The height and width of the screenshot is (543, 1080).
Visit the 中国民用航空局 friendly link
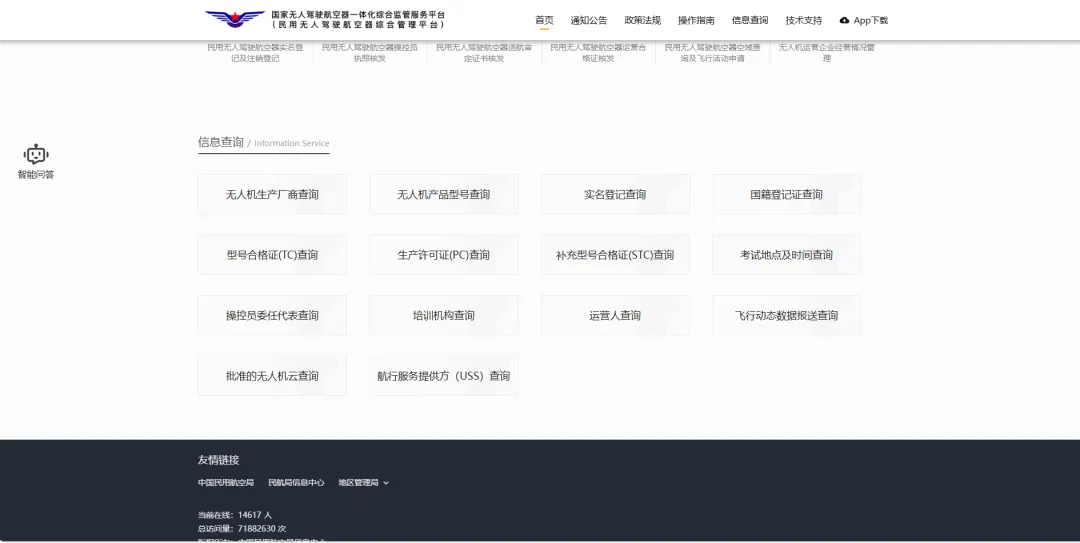226,483
